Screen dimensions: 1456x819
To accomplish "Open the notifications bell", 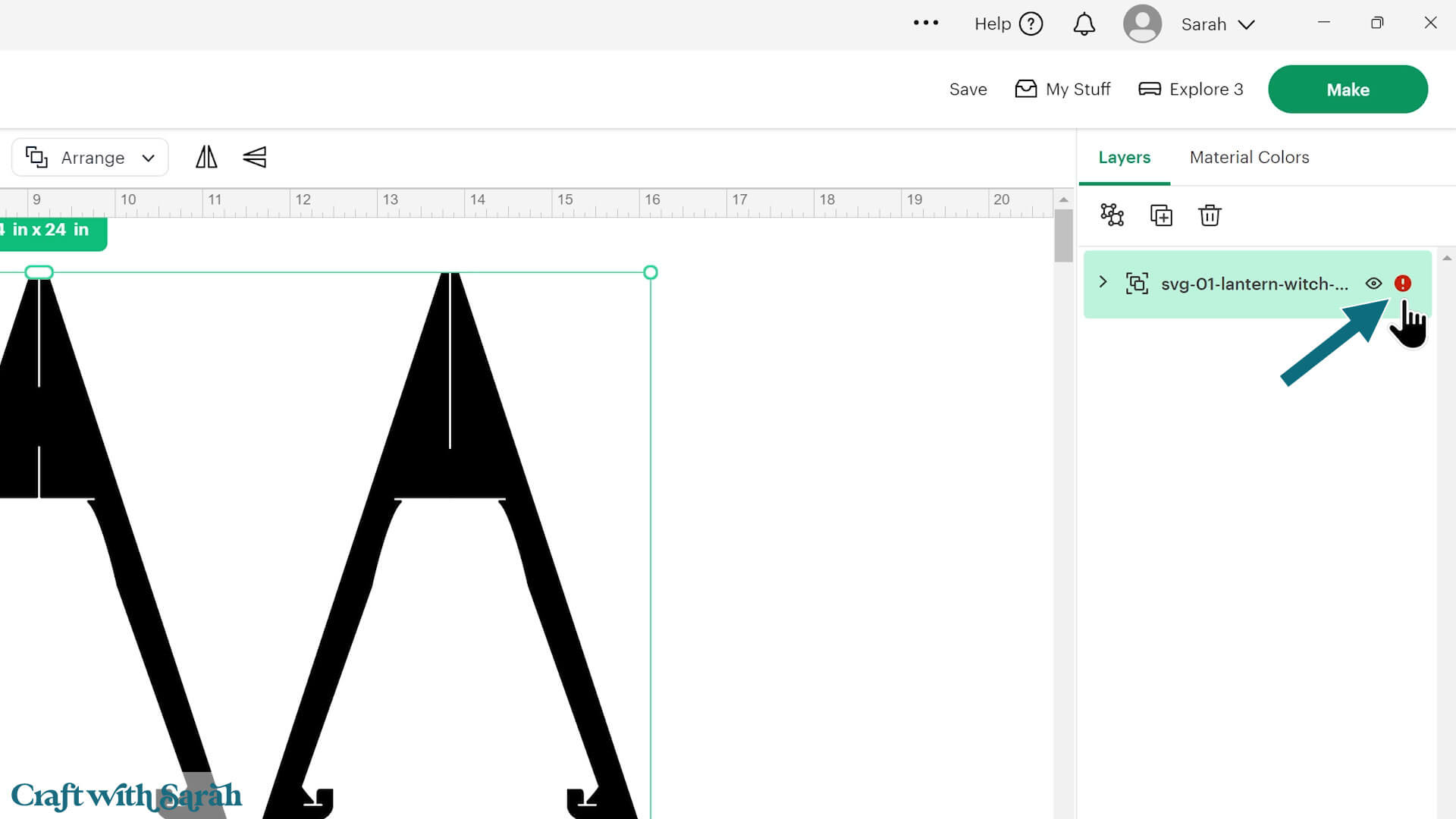I will pos(1084,24).
